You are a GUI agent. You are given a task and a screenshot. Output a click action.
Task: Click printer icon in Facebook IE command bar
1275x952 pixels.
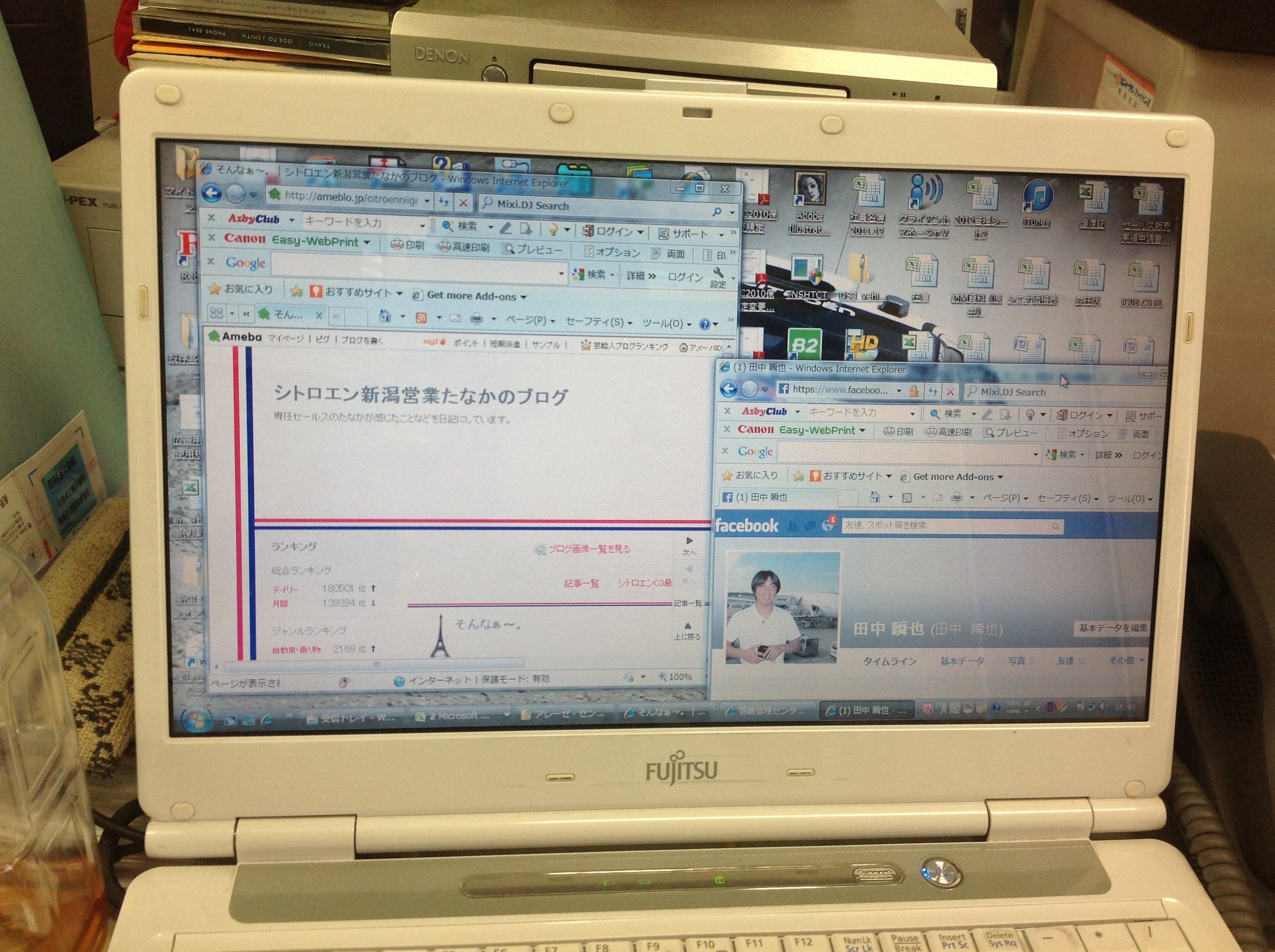pyautogui.click(x=957, y=498)
